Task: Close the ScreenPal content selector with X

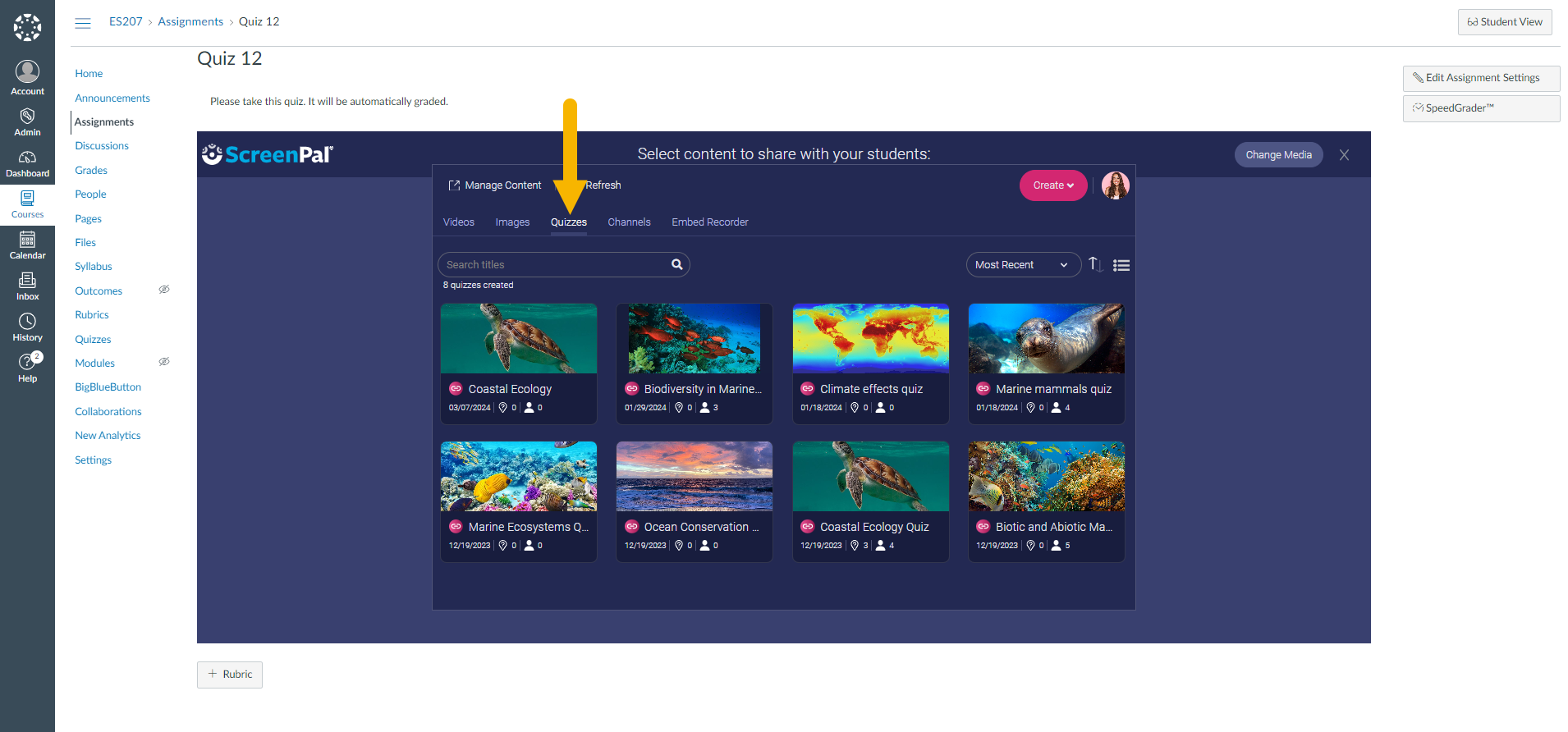Action: 1344,155
